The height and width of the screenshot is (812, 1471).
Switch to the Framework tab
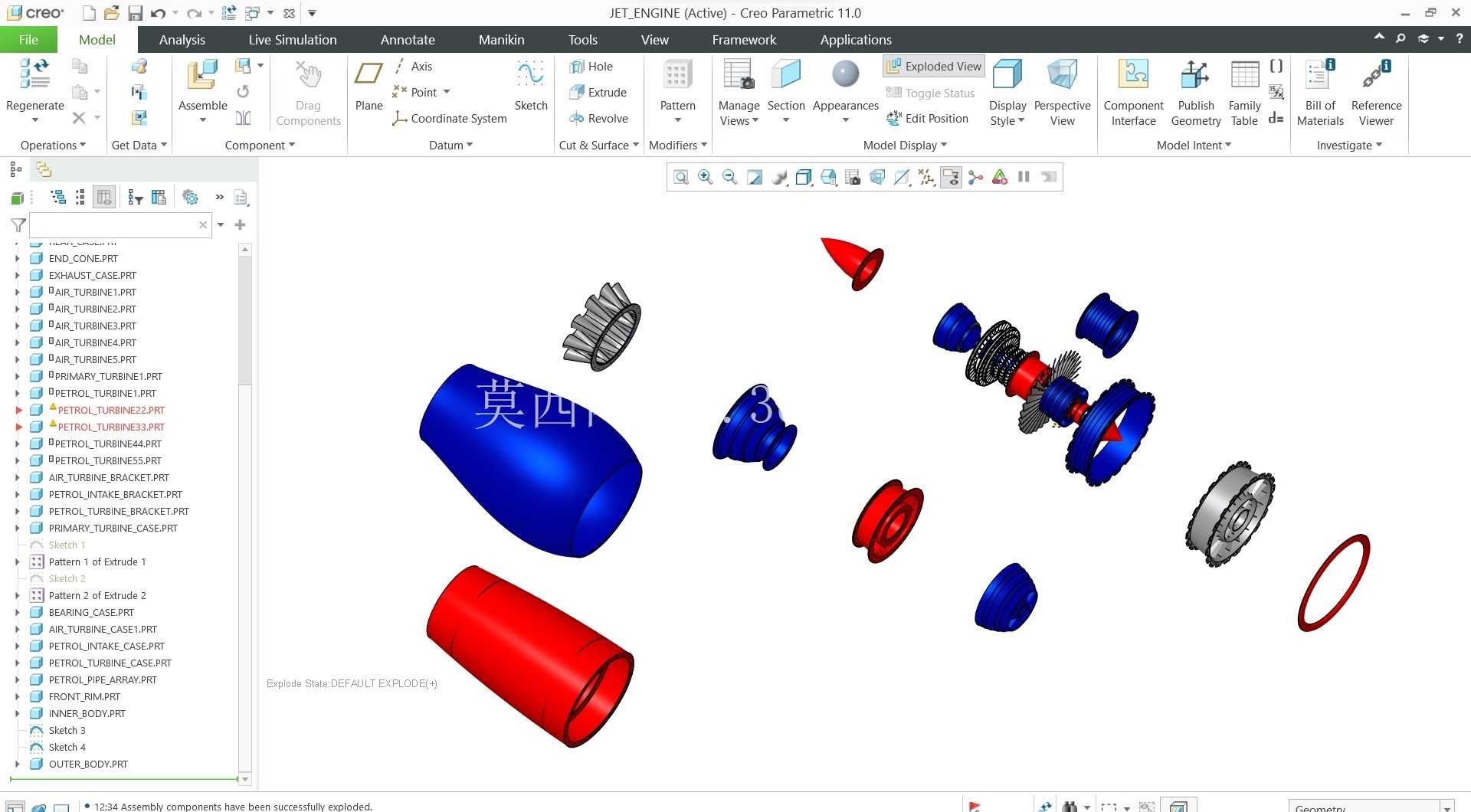[744, 40]
